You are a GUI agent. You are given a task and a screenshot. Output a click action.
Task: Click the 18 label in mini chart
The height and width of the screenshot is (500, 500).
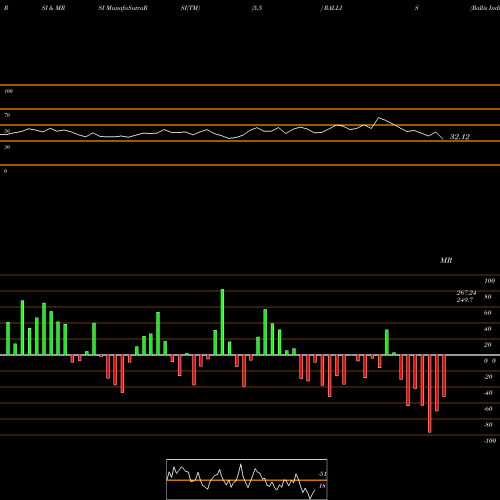(x=322, y=486)
